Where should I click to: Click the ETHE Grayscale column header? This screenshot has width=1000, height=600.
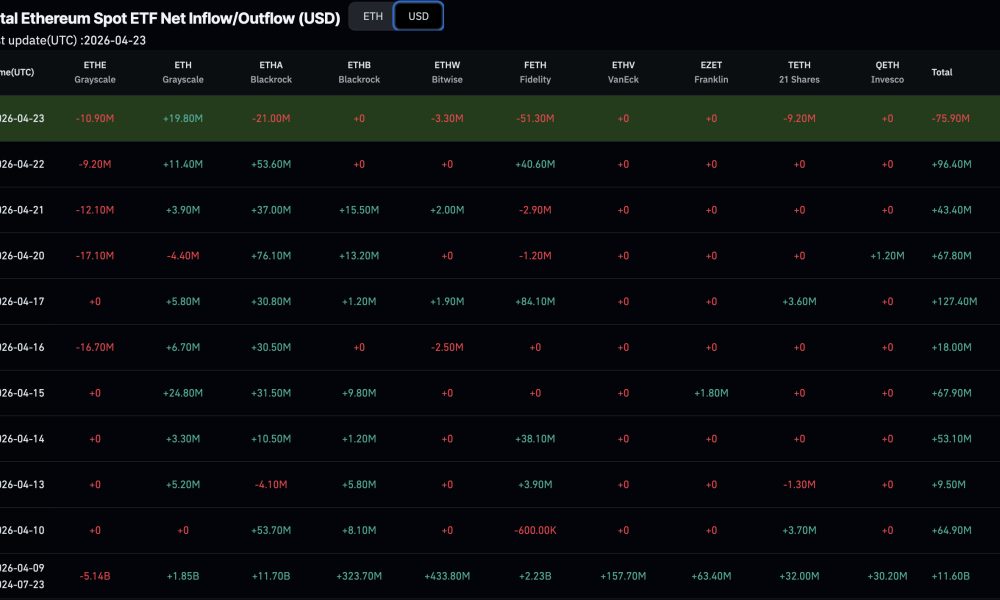pyautogui.click(x=95, y=72)
